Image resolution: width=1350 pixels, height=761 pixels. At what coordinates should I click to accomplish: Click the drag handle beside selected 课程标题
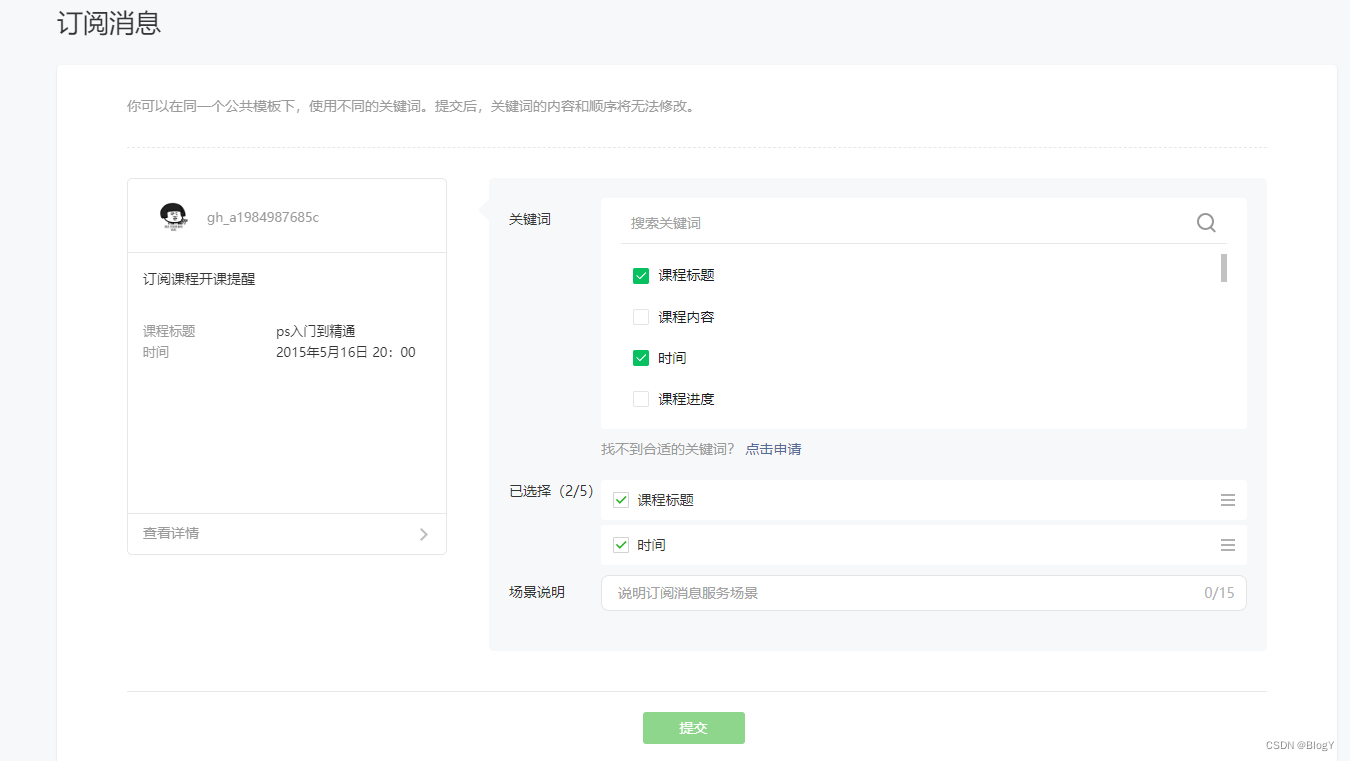1228,500
